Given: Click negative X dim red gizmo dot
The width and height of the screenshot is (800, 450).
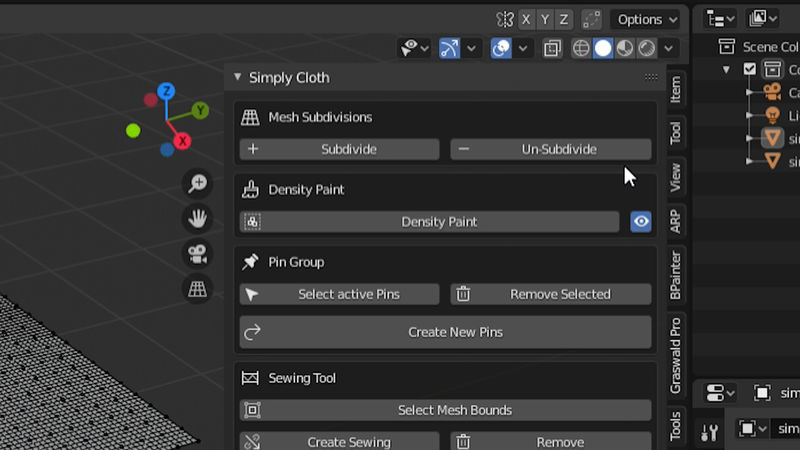Looking at the screenshot, I should (x=151, y=99).
